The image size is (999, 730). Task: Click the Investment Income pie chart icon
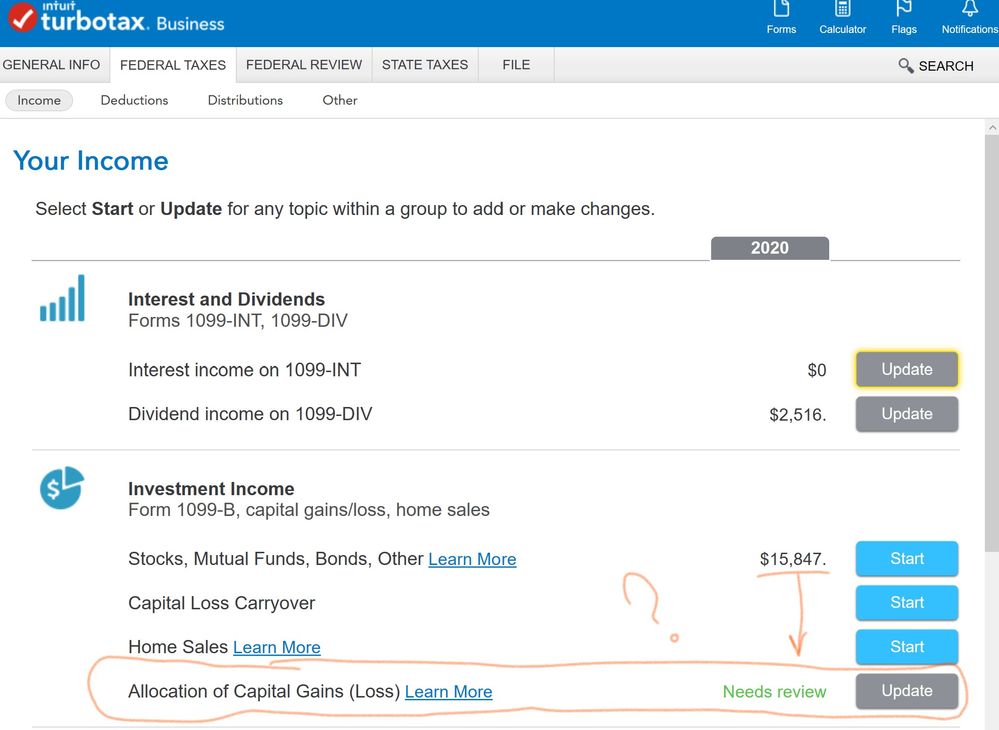point(62,488)
